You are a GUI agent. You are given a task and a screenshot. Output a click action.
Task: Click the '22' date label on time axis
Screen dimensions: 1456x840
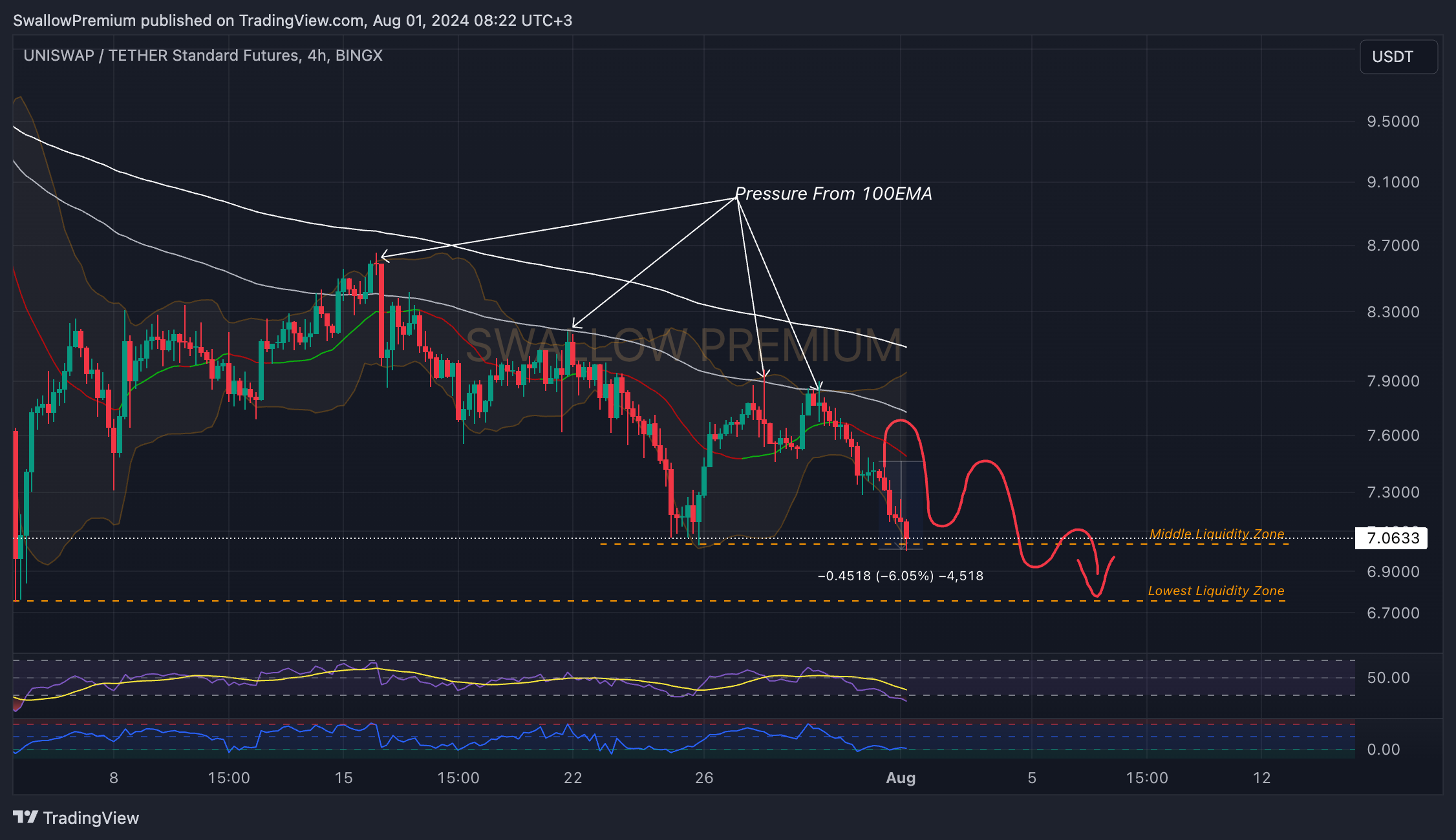pyautogui.click(x=573, y=778)
